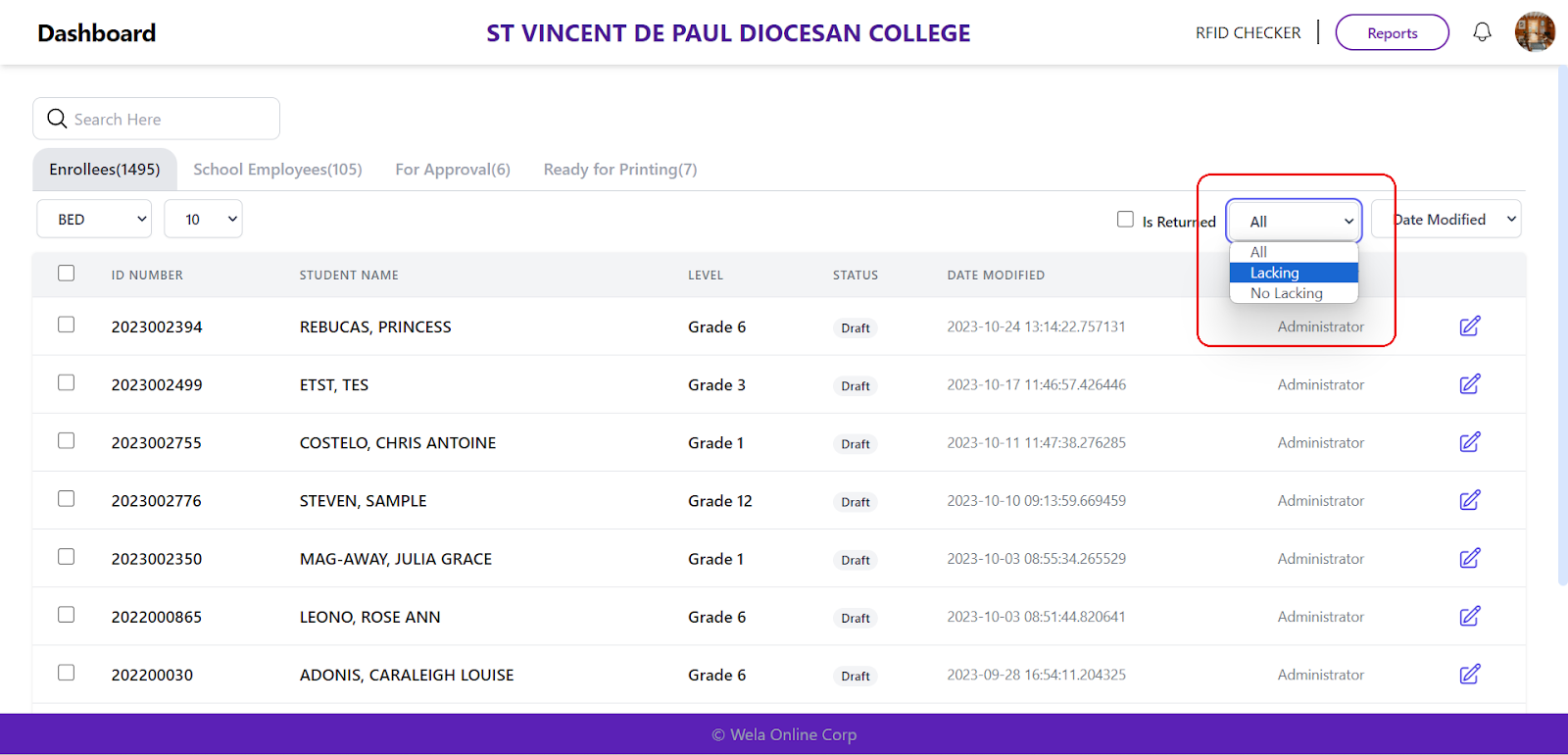The width and height of the screenshot is (1568, 755).
Task: Edit the REBUCAS, PRINCESS record
Action: [x=1469, y=327]
